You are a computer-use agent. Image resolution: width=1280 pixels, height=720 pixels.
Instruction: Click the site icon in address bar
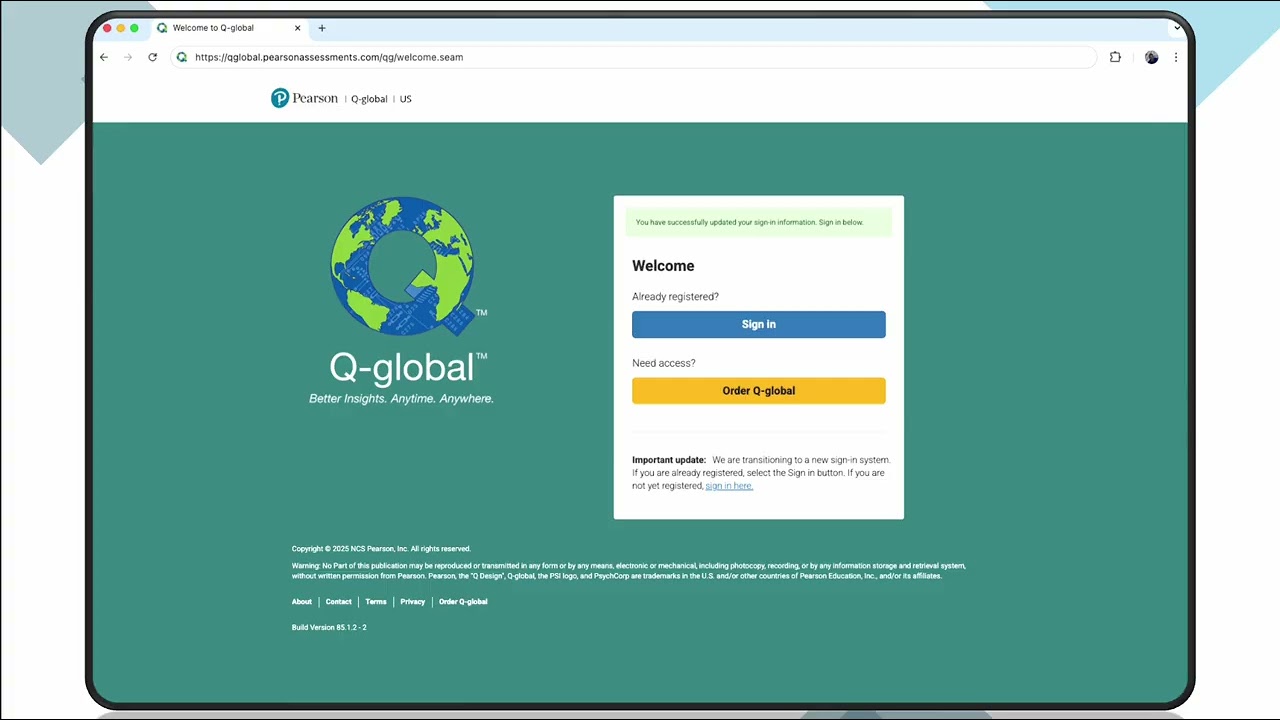(182, 57)
